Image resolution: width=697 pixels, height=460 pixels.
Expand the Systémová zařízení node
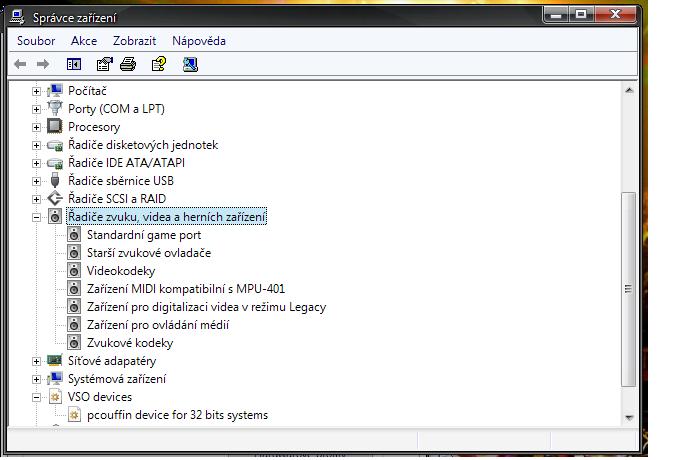coord(36,380)
